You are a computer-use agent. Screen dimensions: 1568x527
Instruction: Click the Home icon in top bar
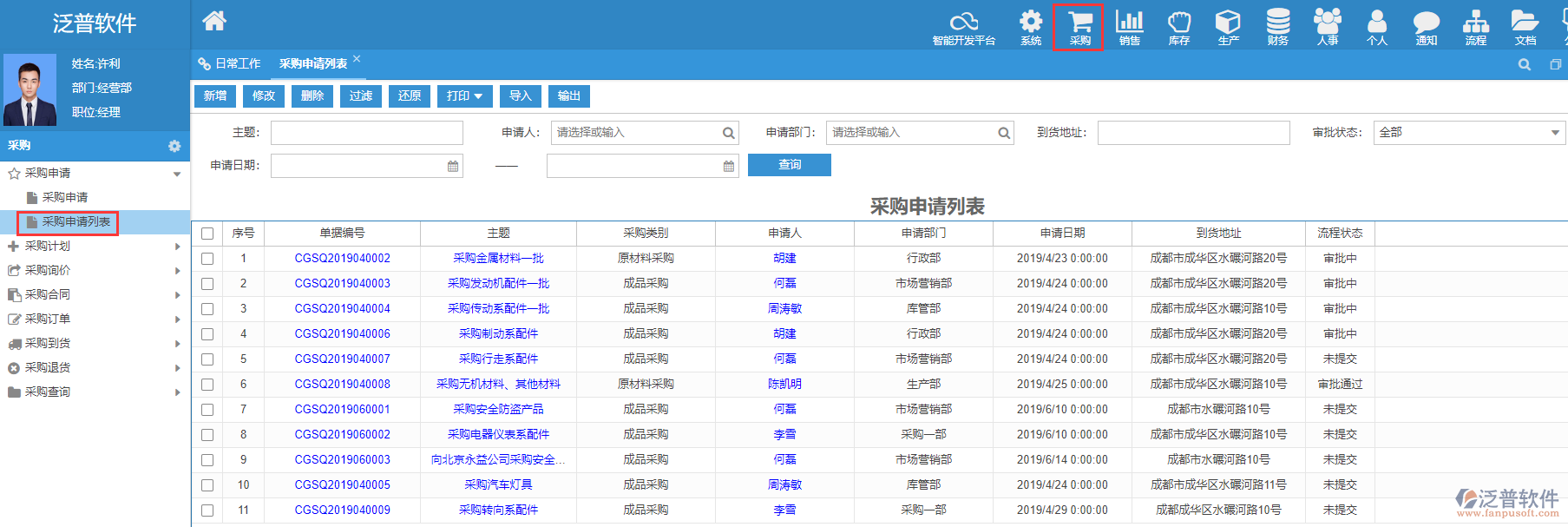pos(214,21)
